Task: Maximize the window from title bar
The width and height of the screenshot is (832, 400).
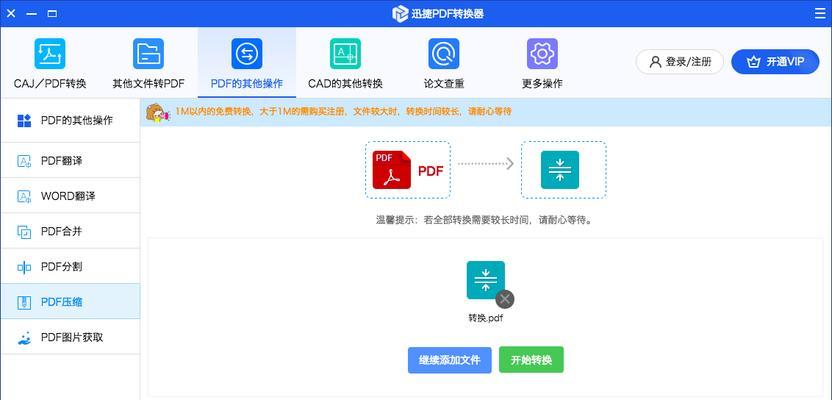Action: 52,14
